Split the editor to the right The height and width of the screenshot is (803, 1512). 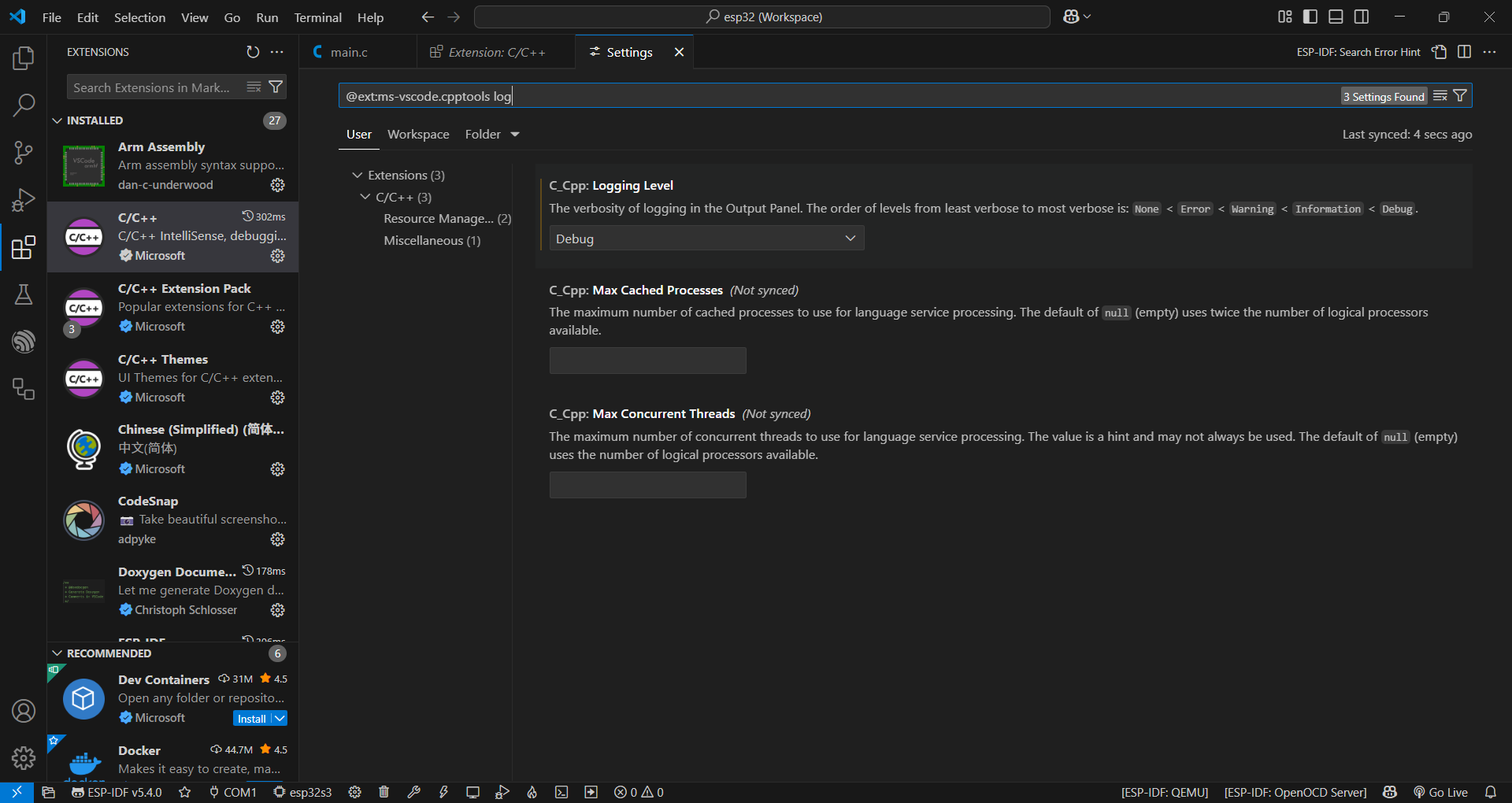[x=1464, y=52]
